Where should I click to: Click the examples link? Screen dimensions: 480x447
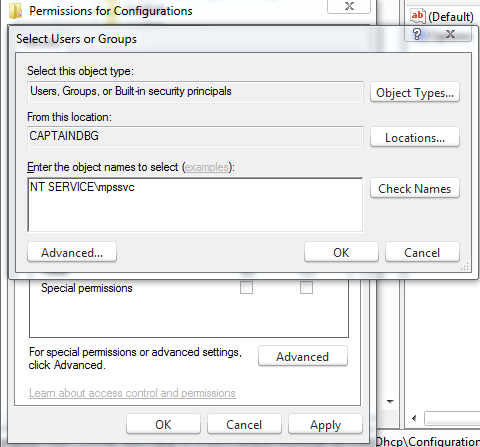[207, 167]
